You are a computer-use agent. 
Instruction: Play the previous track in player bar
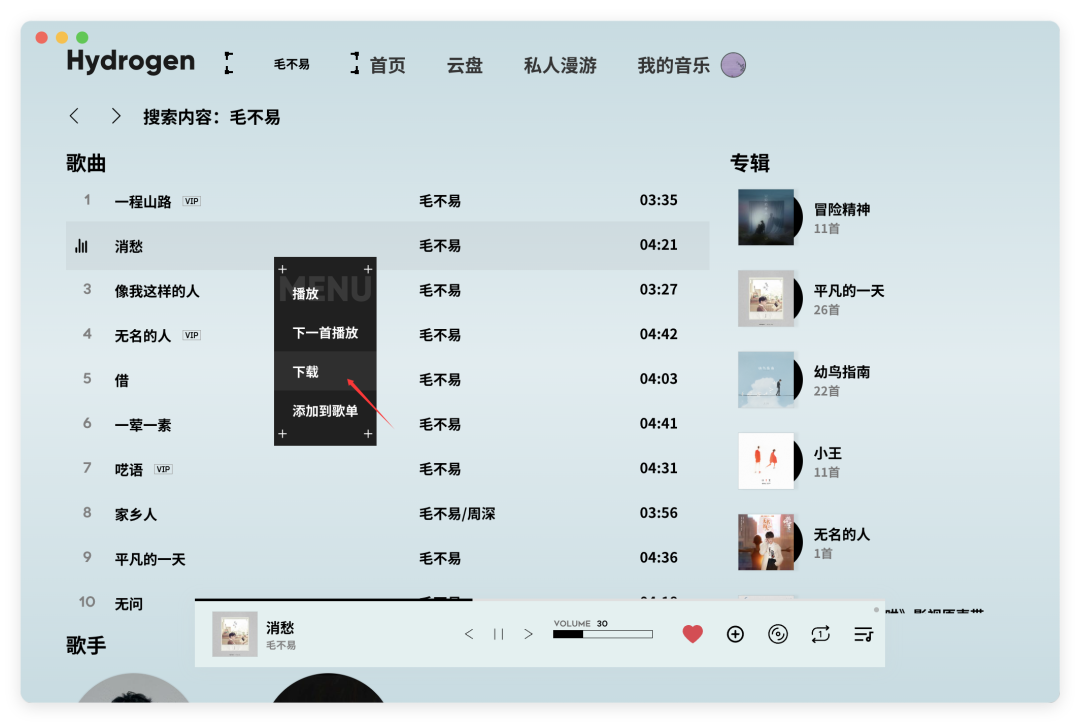click(x=469, y=634)
